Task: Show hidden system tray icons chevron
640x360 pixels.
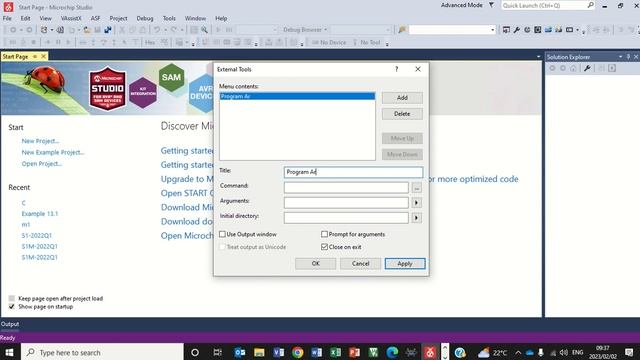Action: click(518, 353)
